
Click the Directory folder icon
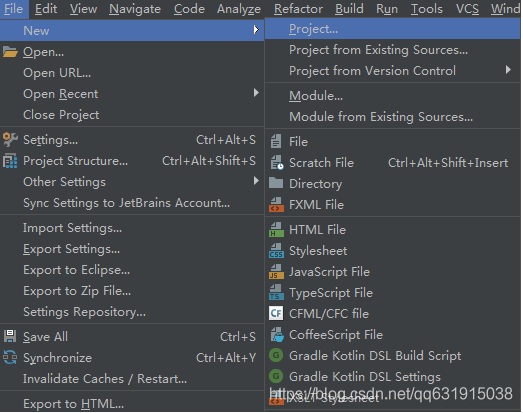[276, 183]
